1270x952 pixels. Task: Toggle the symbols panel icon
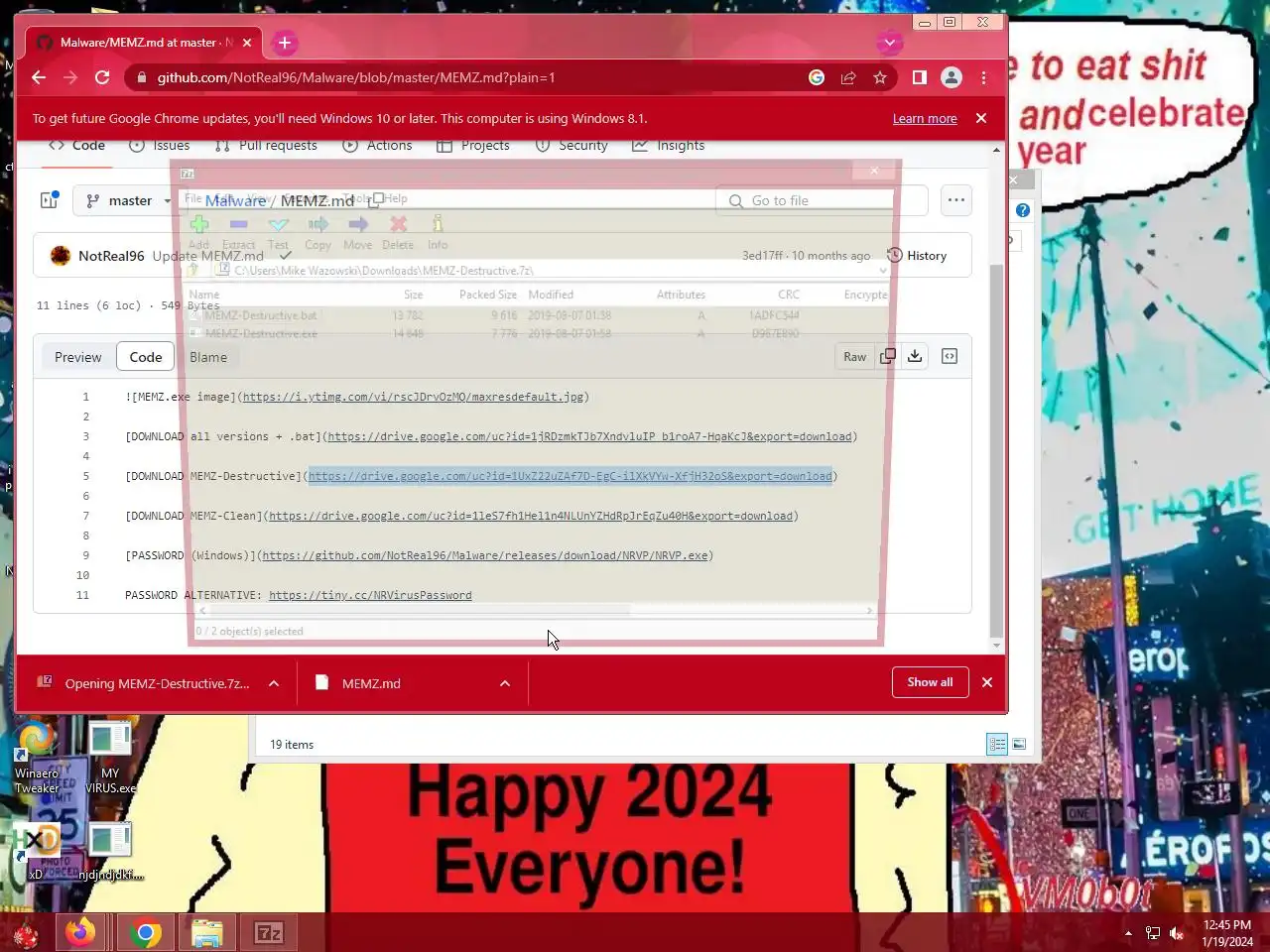point(950,357)
